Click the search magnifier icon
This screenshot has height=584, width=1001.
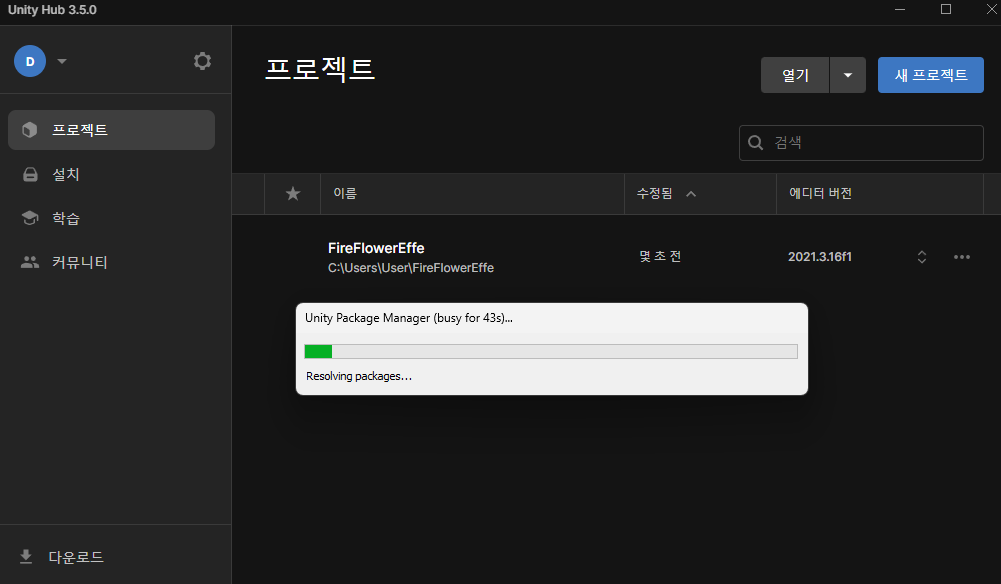pyautogui.click(x=755, y=142)
